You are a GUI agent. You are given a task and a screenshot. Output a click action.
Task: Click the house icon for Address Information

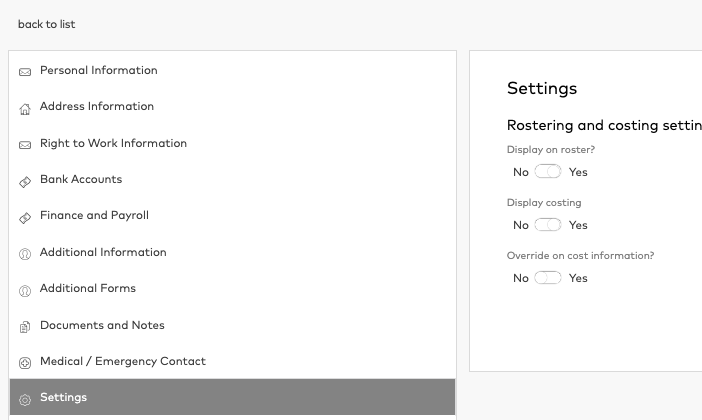[25, 109]
